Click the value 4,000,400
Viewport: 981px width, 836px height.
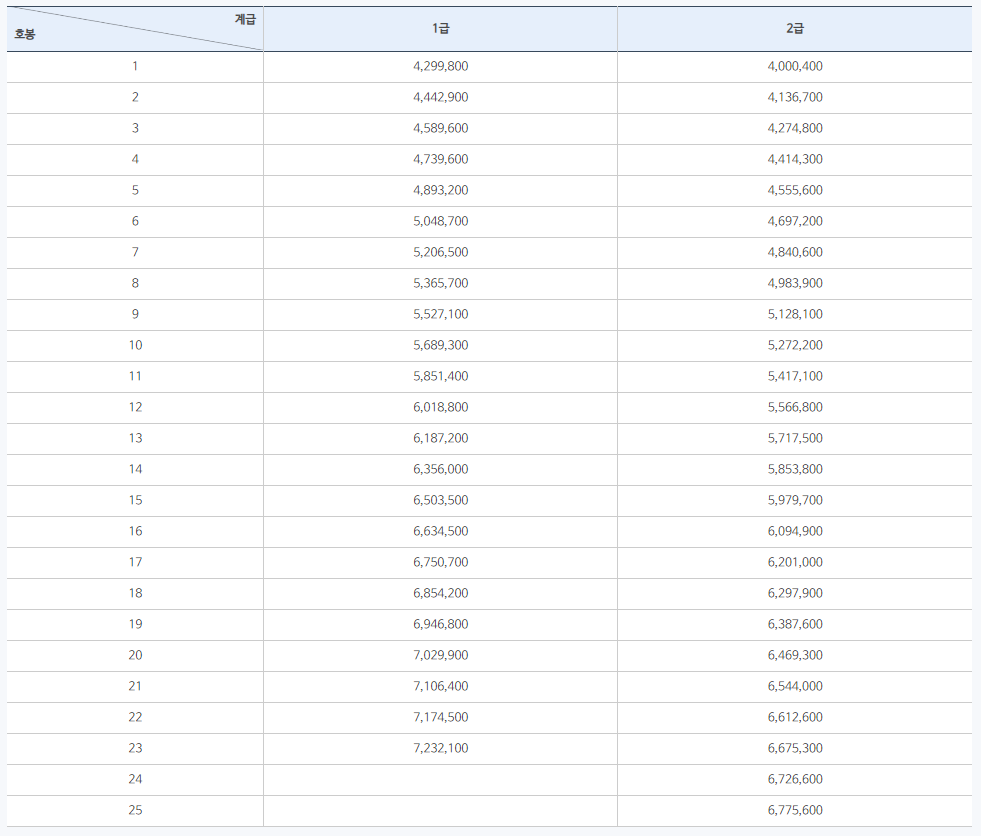pos(795,66)
